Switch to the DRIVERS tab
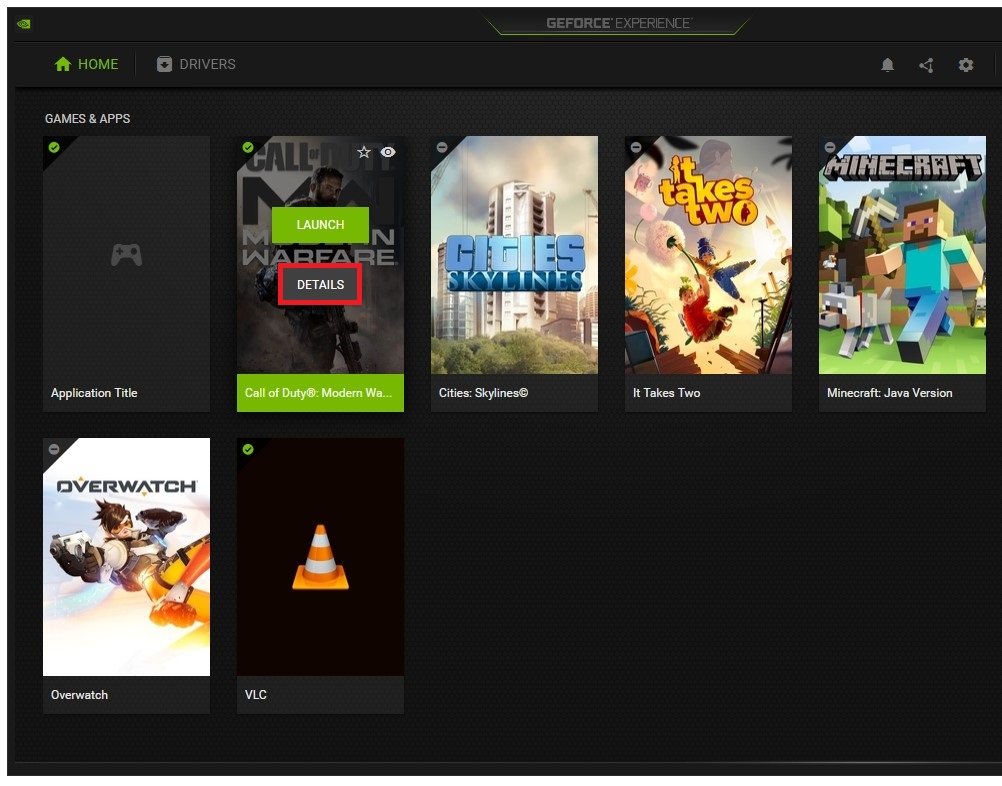 coord(196,64)
